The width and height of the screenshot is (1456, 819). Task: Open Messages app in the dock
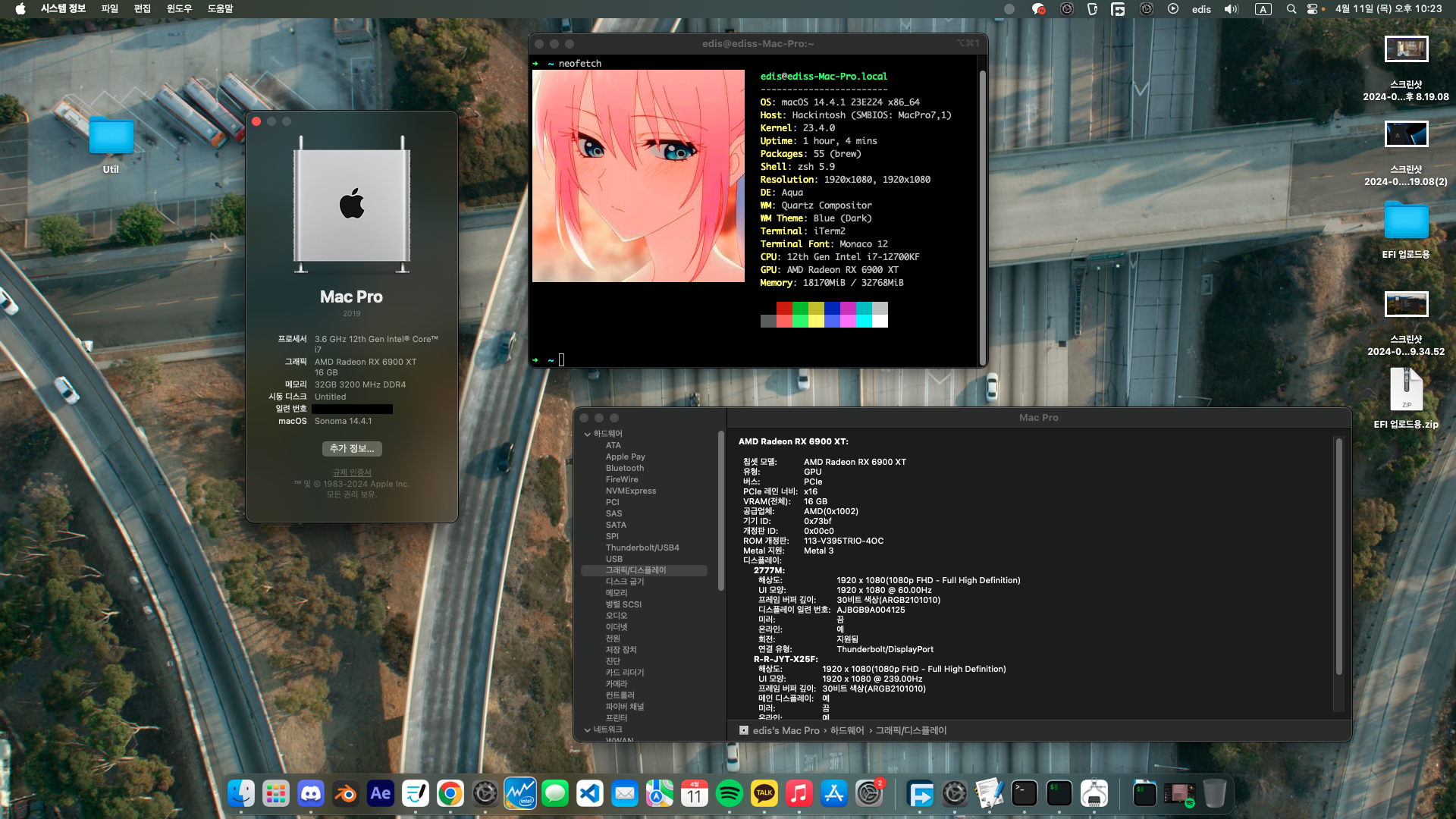[x=555, y=794]
